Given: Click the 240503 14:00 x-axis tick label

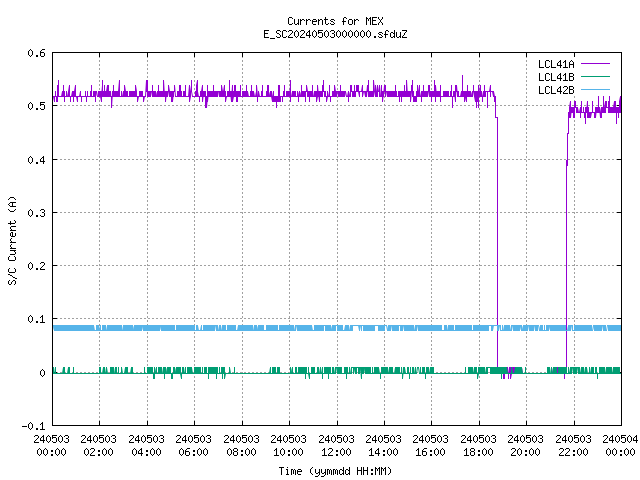Looking at the screenshot, I should click(x=383, y=446).
